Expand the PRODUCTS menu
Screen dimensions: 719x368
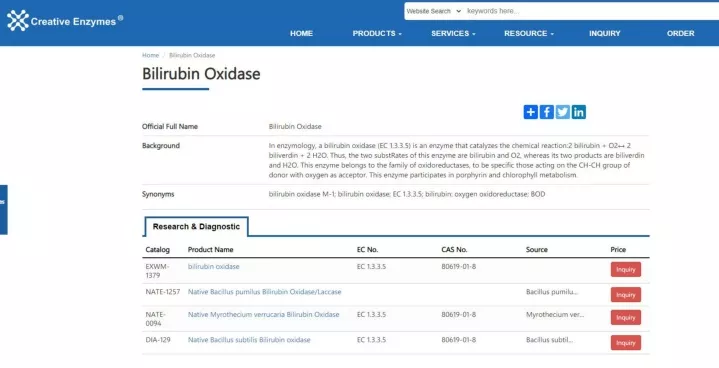click(x=377, y=33)
